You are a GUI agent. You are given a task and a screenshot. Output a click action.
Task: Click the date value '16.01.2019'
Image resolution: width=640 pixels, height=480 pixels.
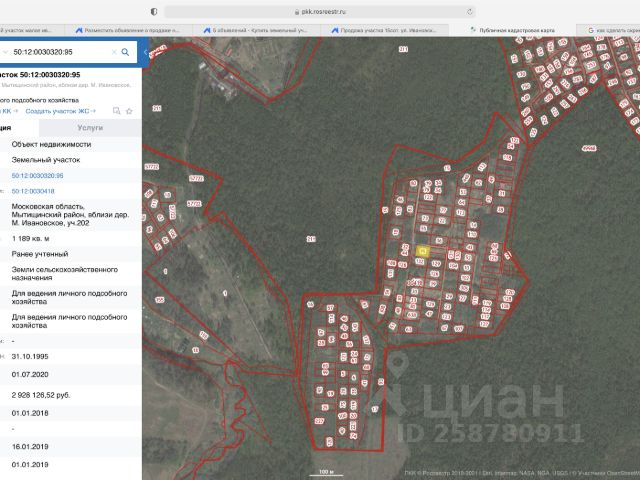coord(30,447)
